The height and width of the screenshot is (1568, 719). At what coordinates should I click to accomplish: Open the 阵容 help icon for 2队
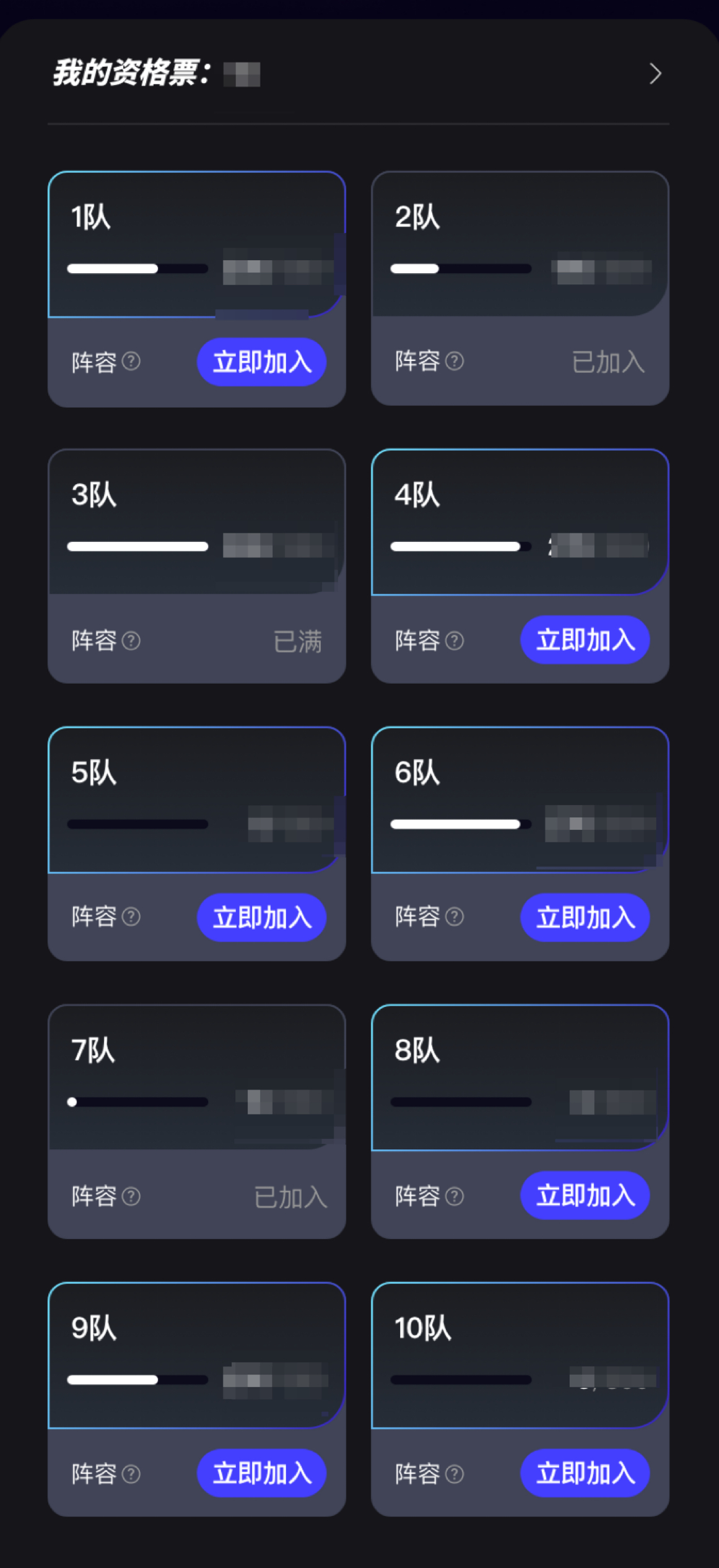[x=455, y=361]
